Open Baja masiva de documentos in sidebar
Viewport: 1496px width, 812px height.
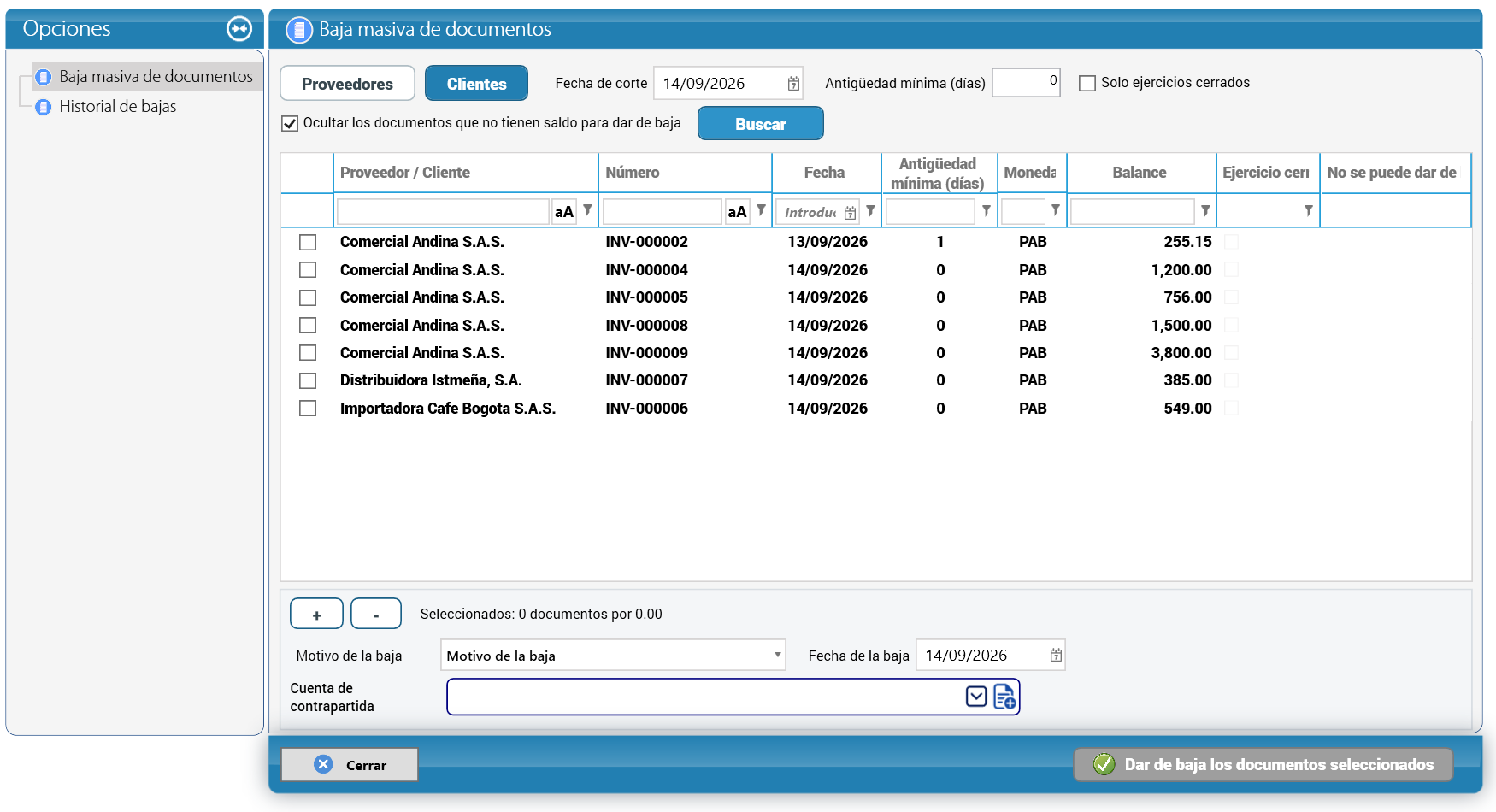(x=156, y=77)
